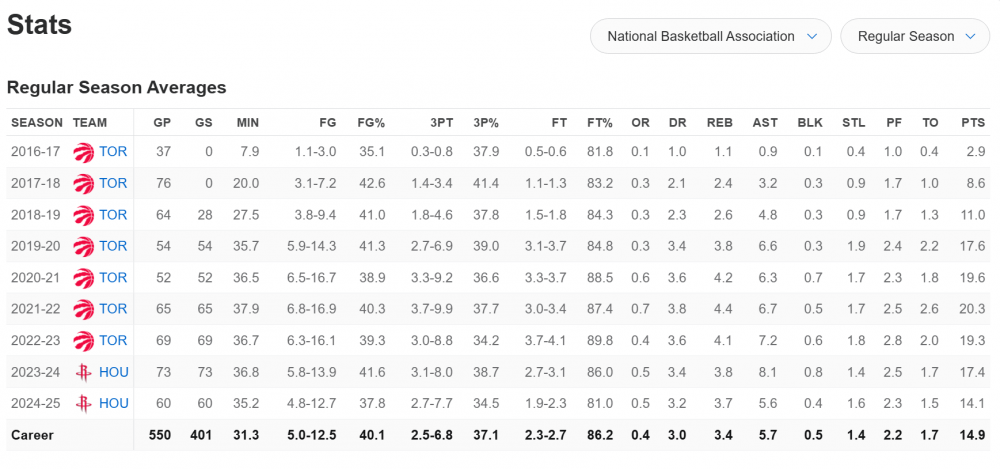
Task: Click Rockets logo in 2024-25 row
Action: click(x=84, y=404)
